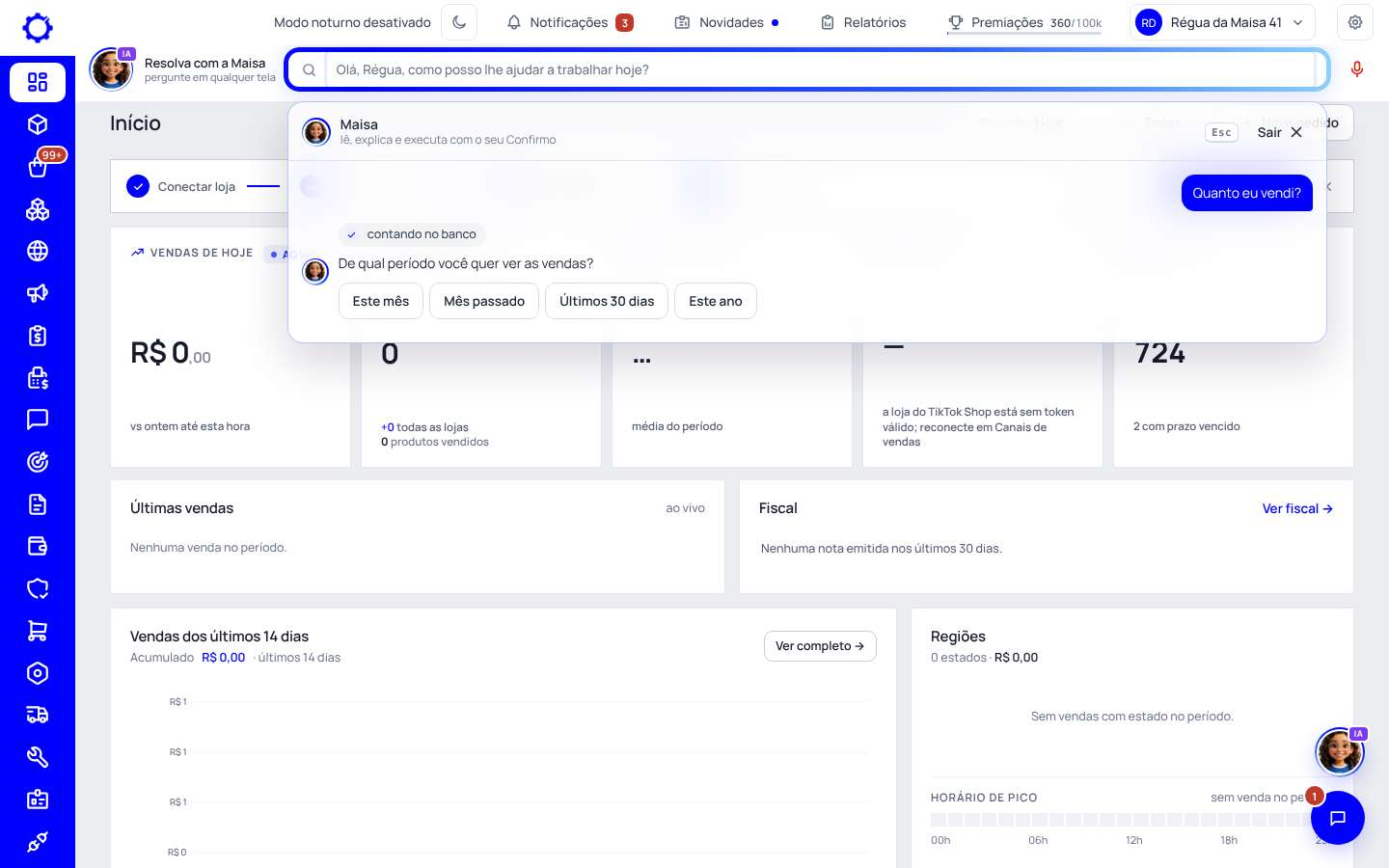Open the shopping cart icon in sidebar

(x=38, y=631)
